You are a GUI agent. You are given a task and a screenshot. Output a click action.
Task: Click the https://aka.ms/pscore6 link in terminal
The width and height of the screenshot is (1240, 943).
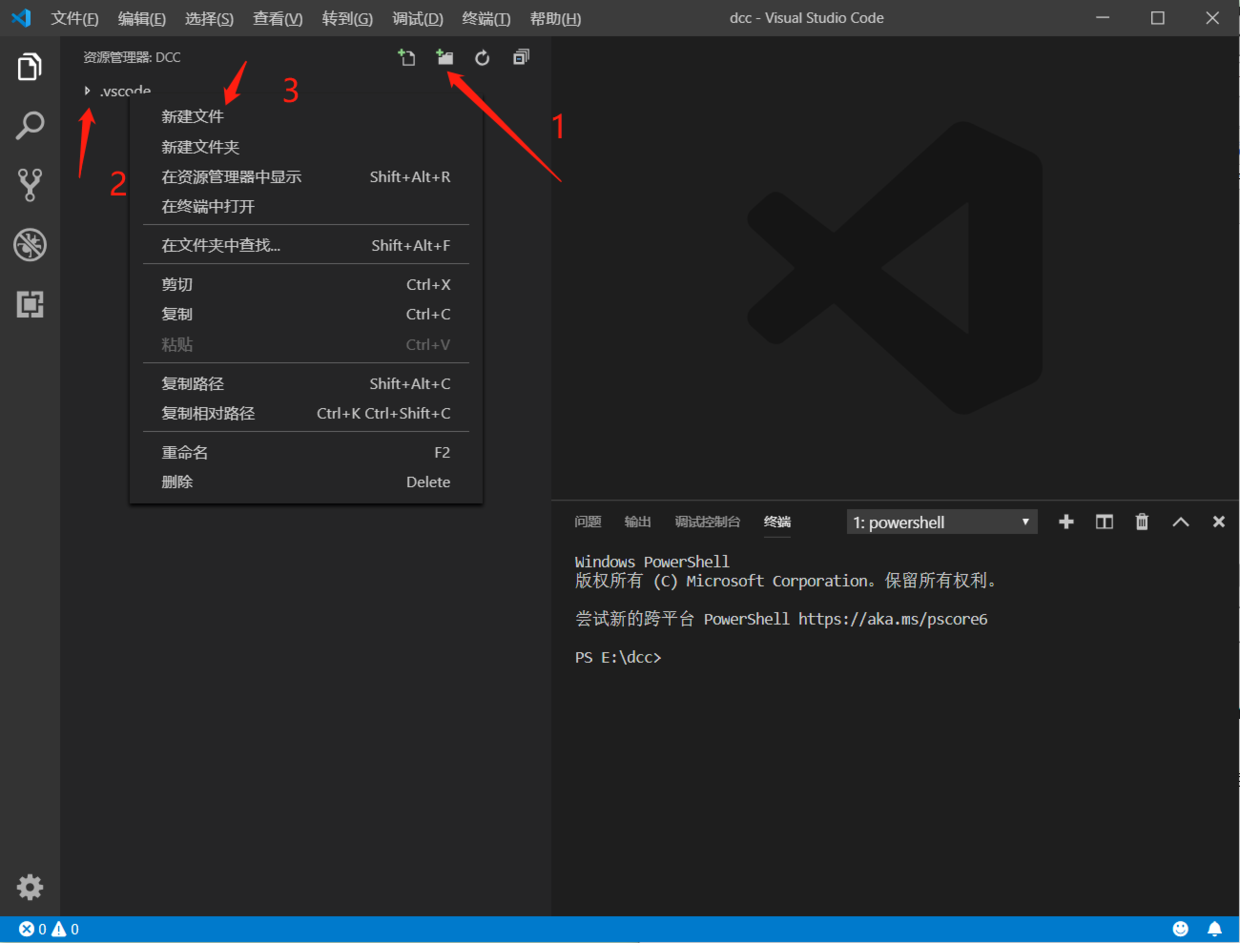coord(893,619)
